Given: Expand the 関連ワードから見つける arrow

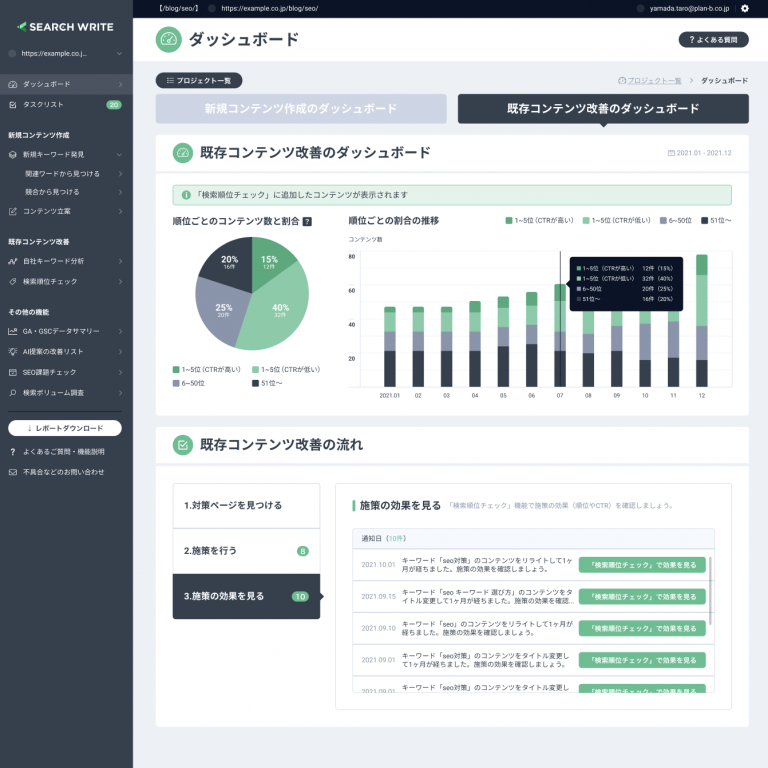Looking at the screenshot, I should click(120, 174).
